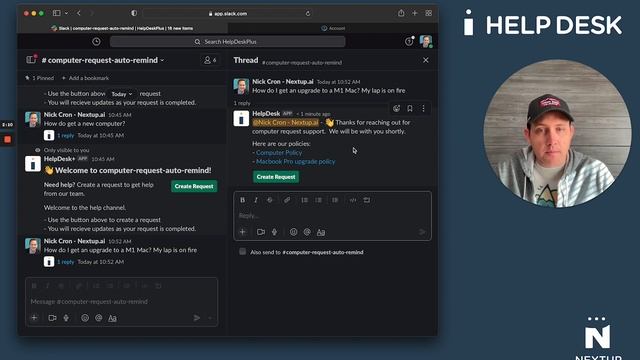Toggle Safari sidebar
Image resolution: width=640 pixels, height=360 pixels.
click(x=57, y=13)
